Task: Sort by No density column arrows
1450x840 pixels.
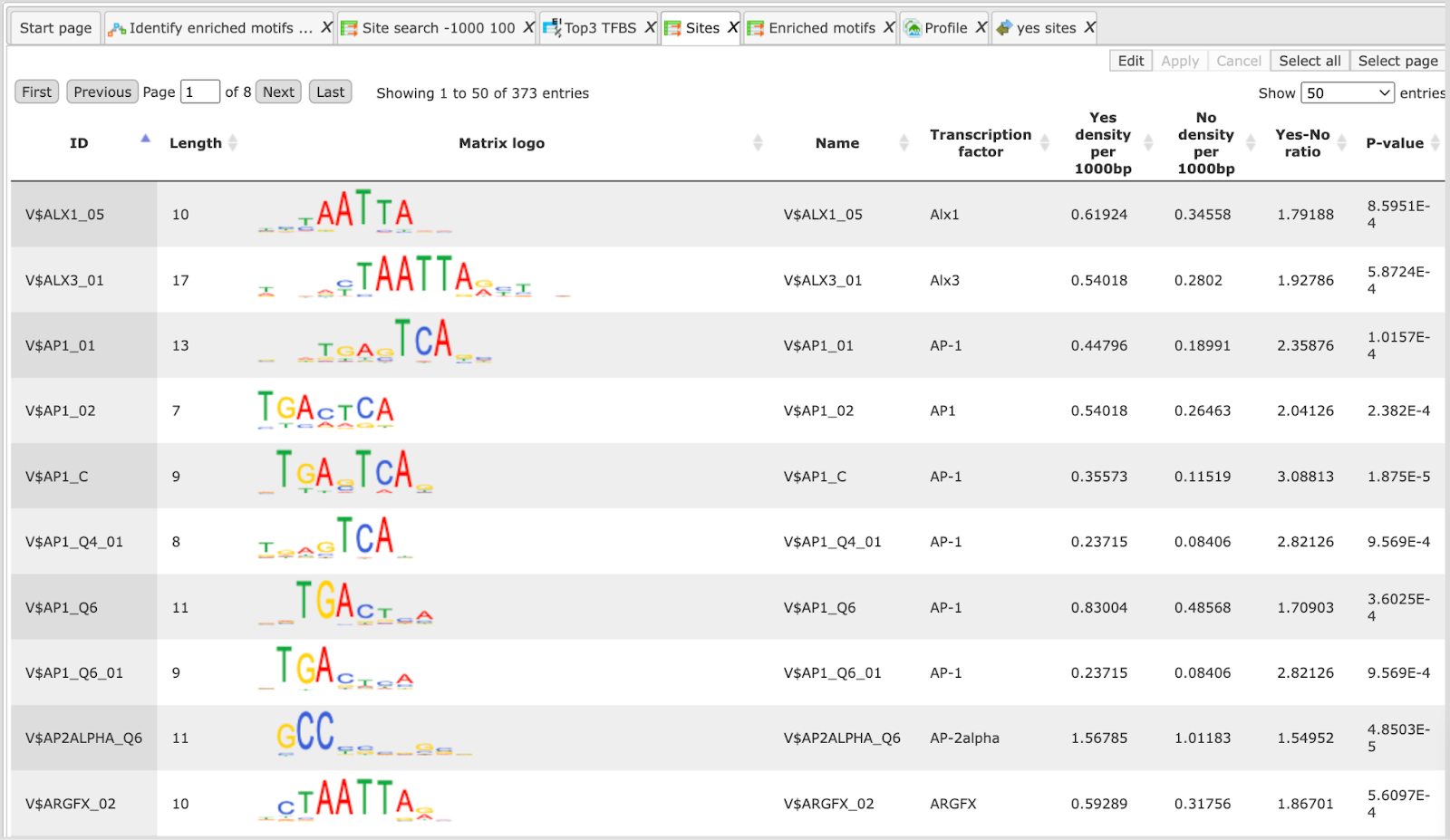Action: (1251, 142)
